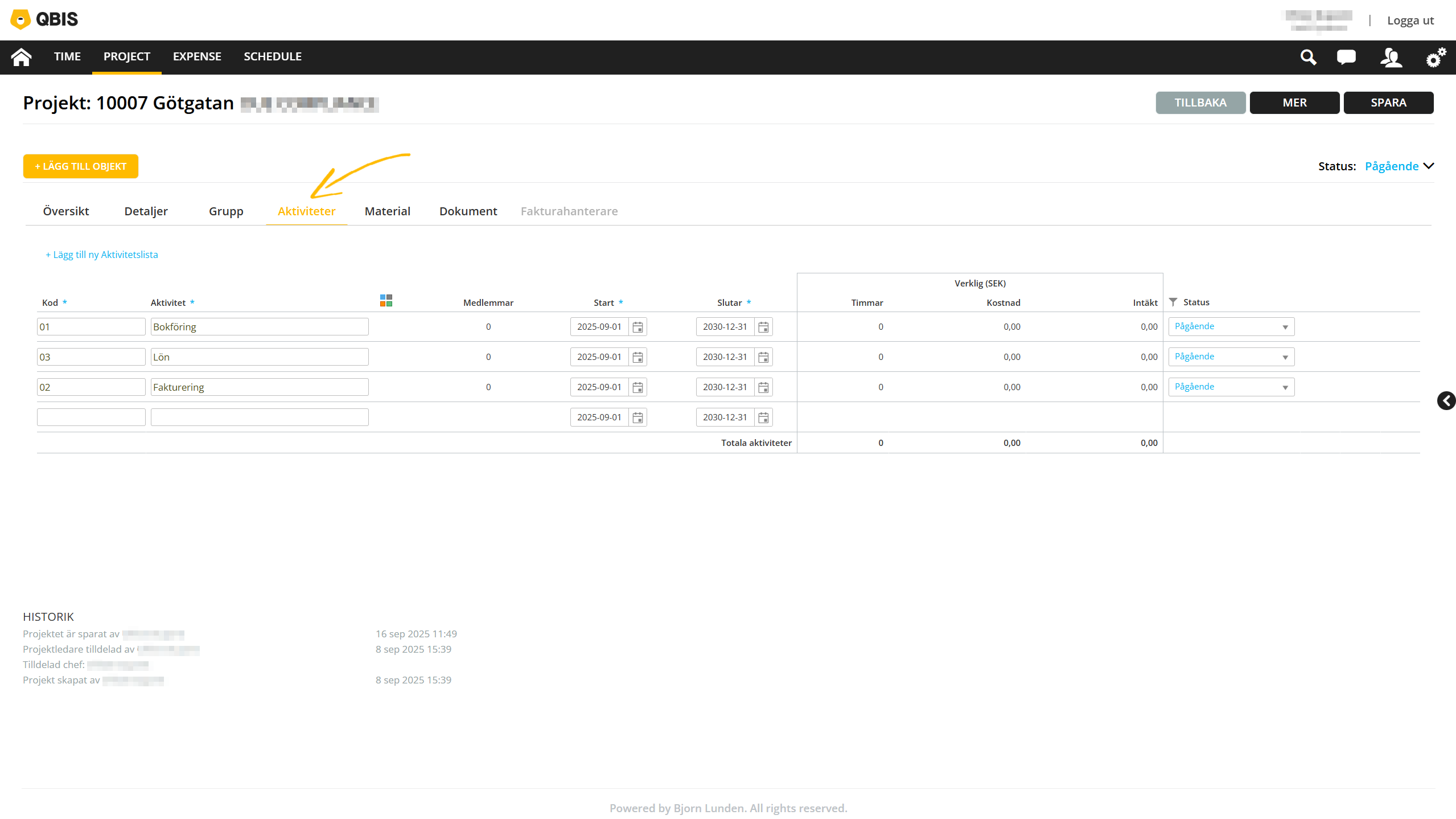Open the EXPENSE menu
Image resolution: width=1456 pixels, height=819 pixels.
[x=197, y=56]
